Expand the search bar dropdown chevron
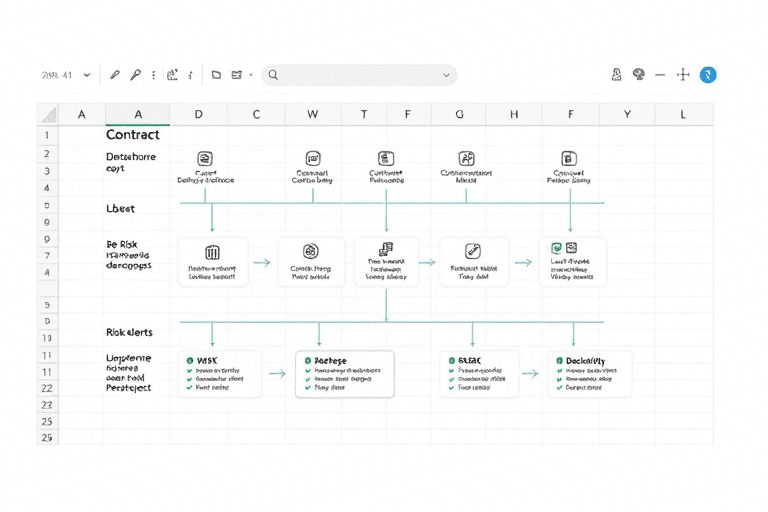The image size is (768, 512). pyautogui.click(x=446, y=75)
